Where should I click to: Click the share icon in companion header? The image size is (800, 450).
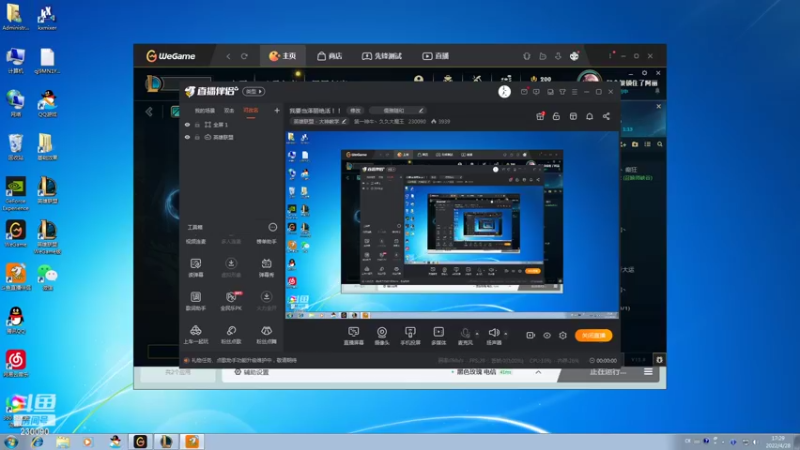click(606, 116)
